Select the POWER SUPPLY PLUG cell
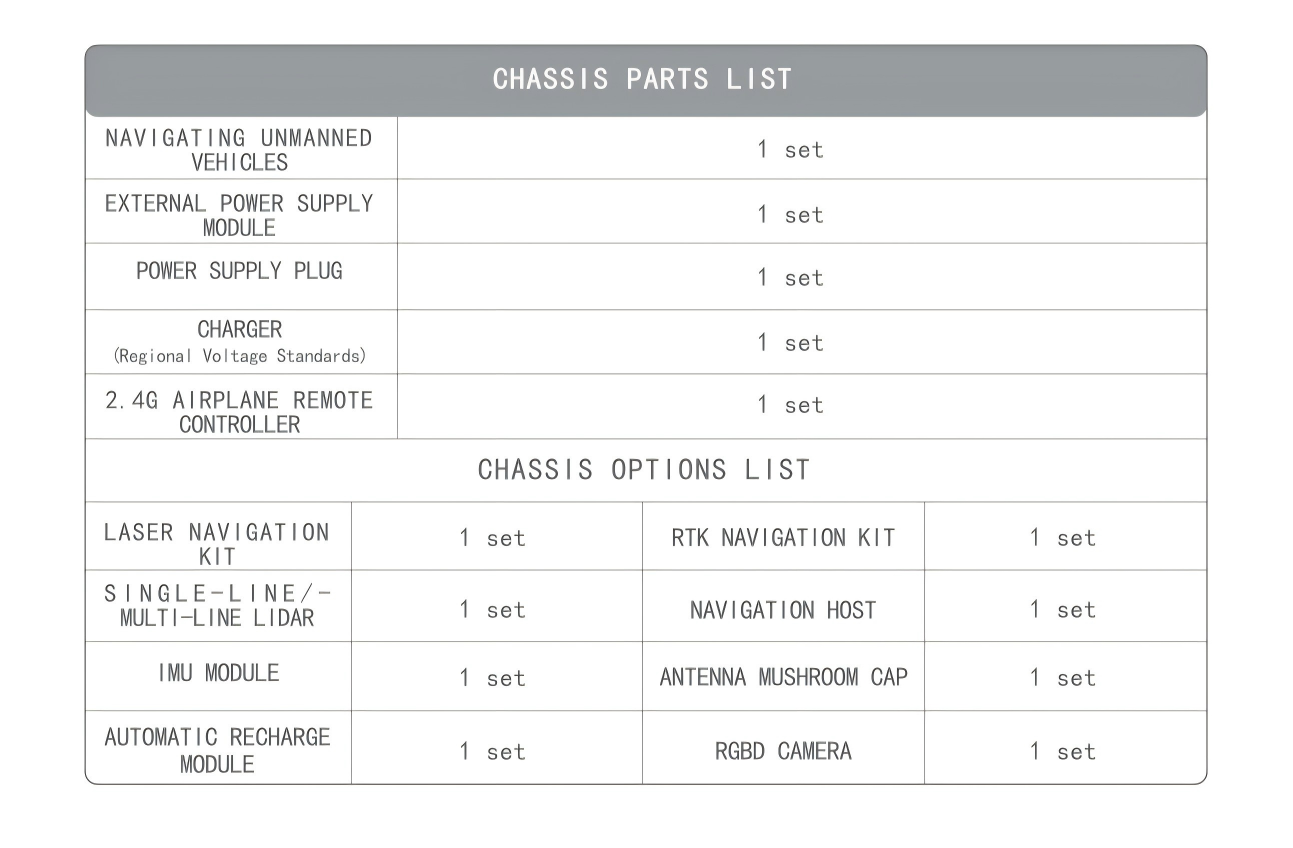 tap(239, 271)
